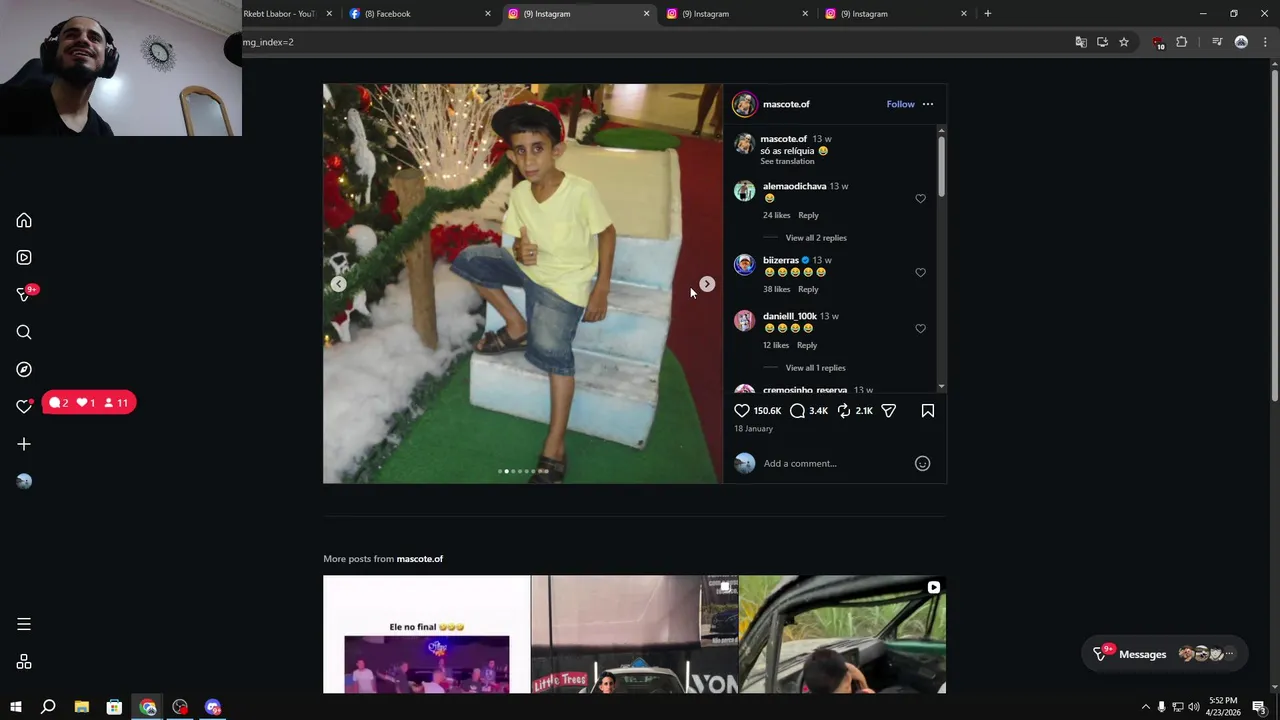The height and width of the screenshot is (720, 1280).
Task: Click the Google Translate icon in address bar
Action: click(1081, 42)
